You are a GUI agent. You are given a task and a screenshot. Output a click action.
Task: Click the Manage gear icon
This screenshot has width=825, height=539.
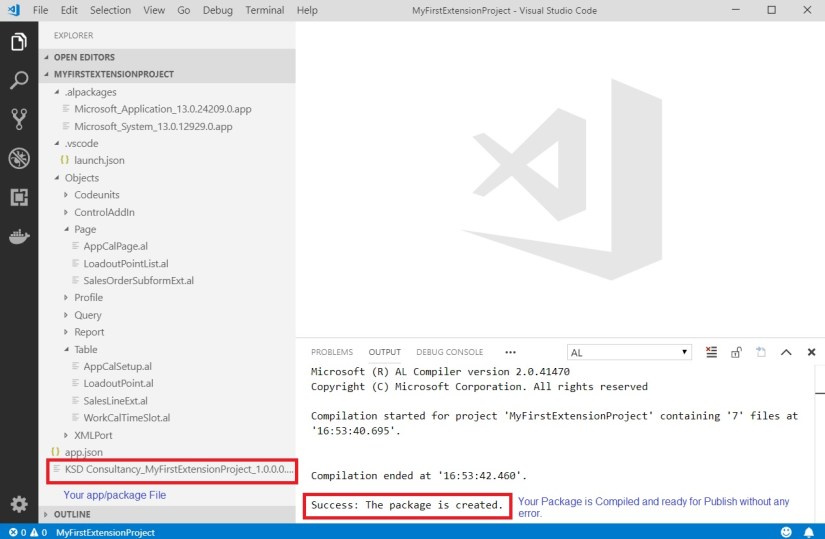click(x=18, y=504)
